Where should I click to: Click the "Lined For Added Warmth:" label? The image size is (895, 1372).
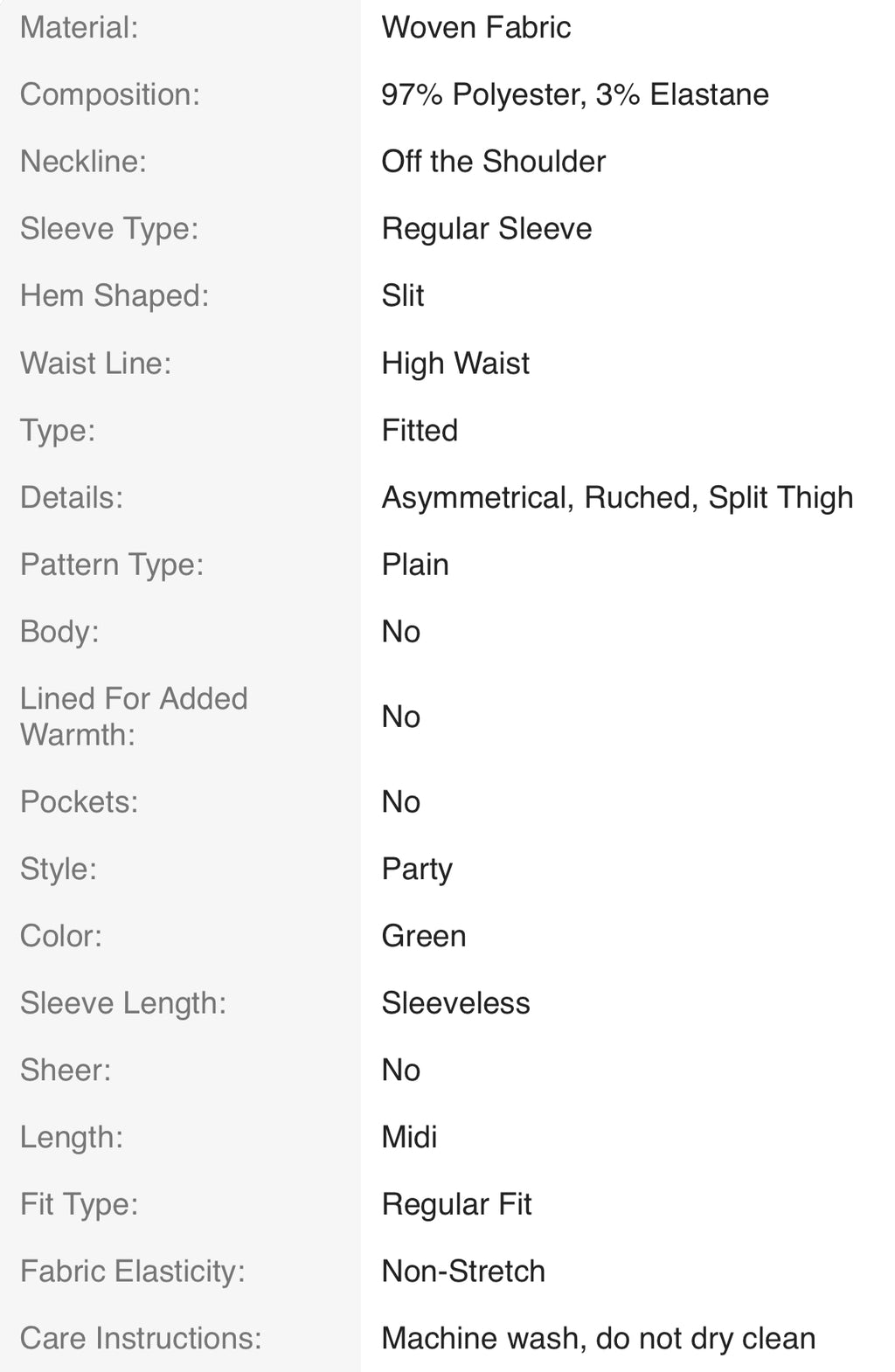pyautogui.click(x=134, y=717)
